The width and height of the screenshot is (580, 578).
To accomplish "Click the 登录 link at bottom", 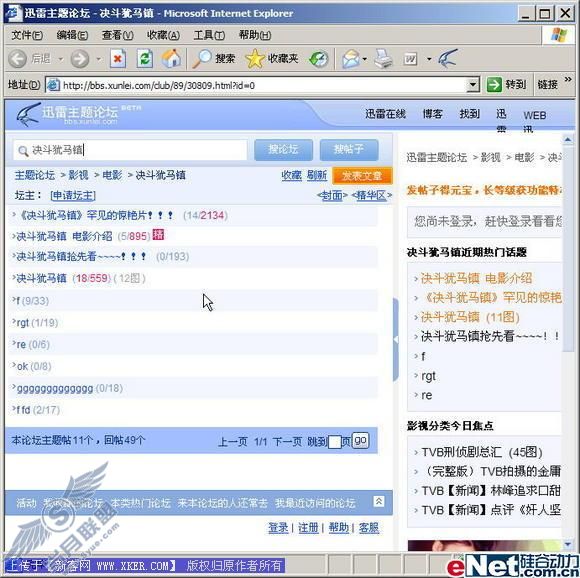I will (x=278, y=528).
